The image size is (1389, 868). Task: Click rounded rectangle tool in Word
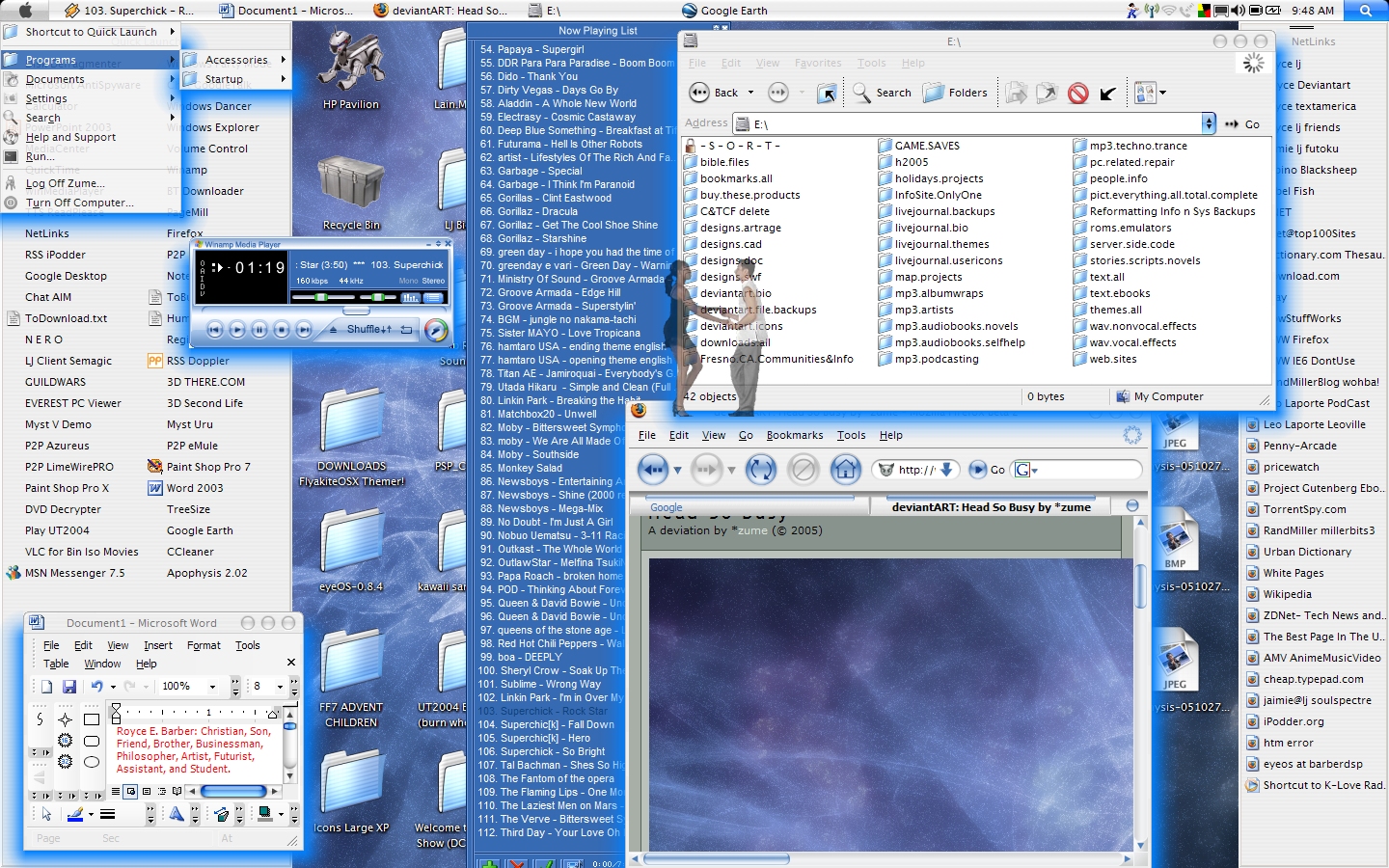tap(91, 741)
